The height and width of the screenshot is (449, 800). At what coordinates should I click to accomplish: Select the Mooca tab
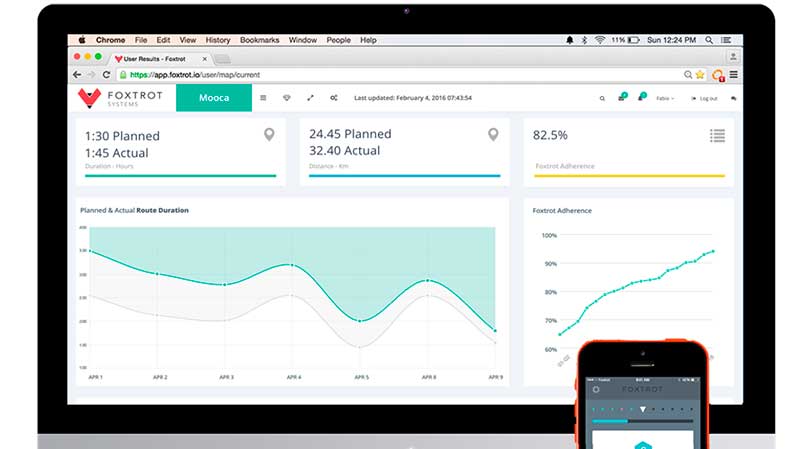click(x=214, y=98)
